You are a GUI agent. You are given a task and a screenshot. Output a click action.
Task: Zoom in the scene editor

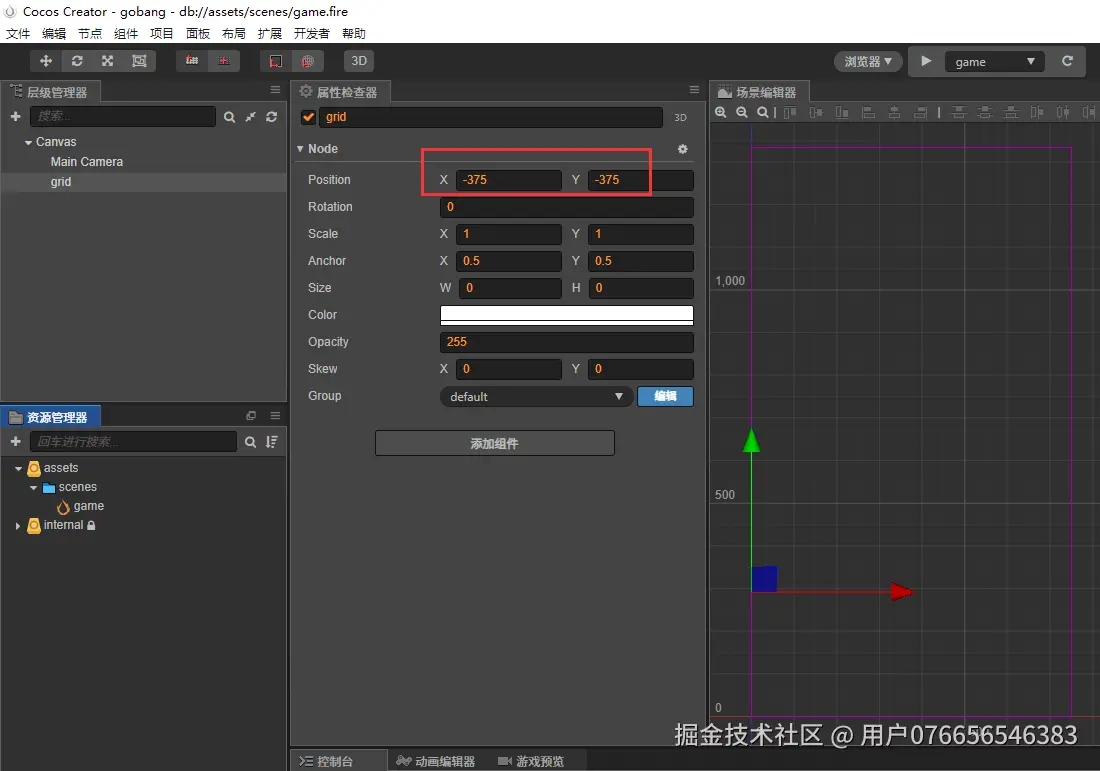click(x=720, y=112)
